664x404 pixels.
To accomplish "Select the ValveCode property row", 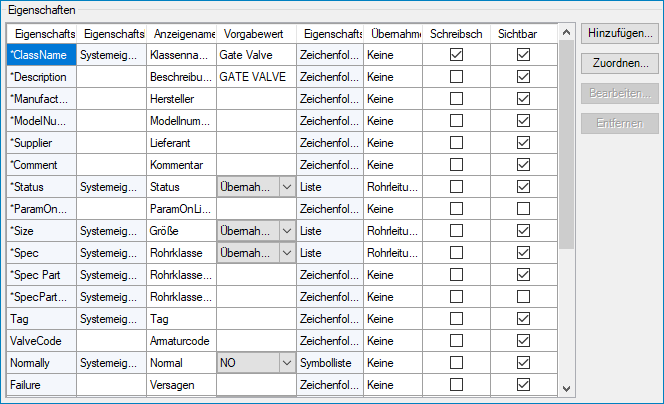I will [x=40, y=340].
